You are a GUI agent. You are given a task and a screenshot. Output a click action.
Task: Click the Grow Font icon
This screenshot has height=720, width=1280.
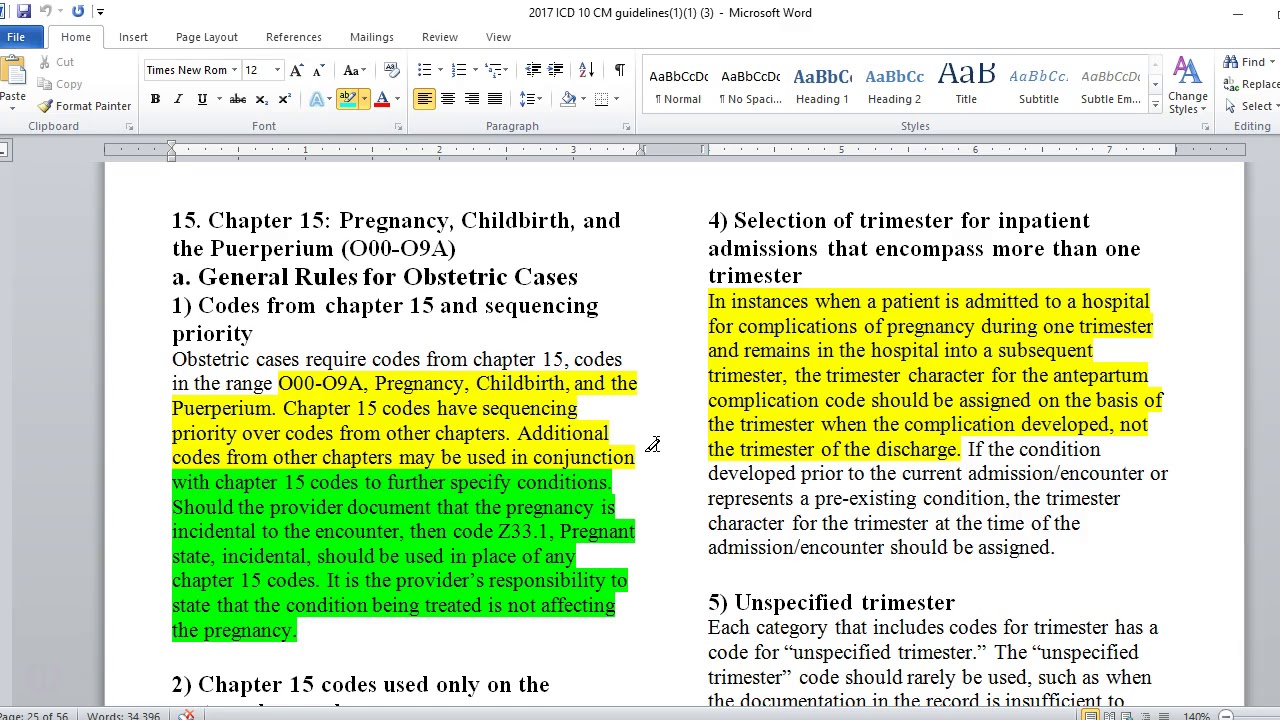296,70
